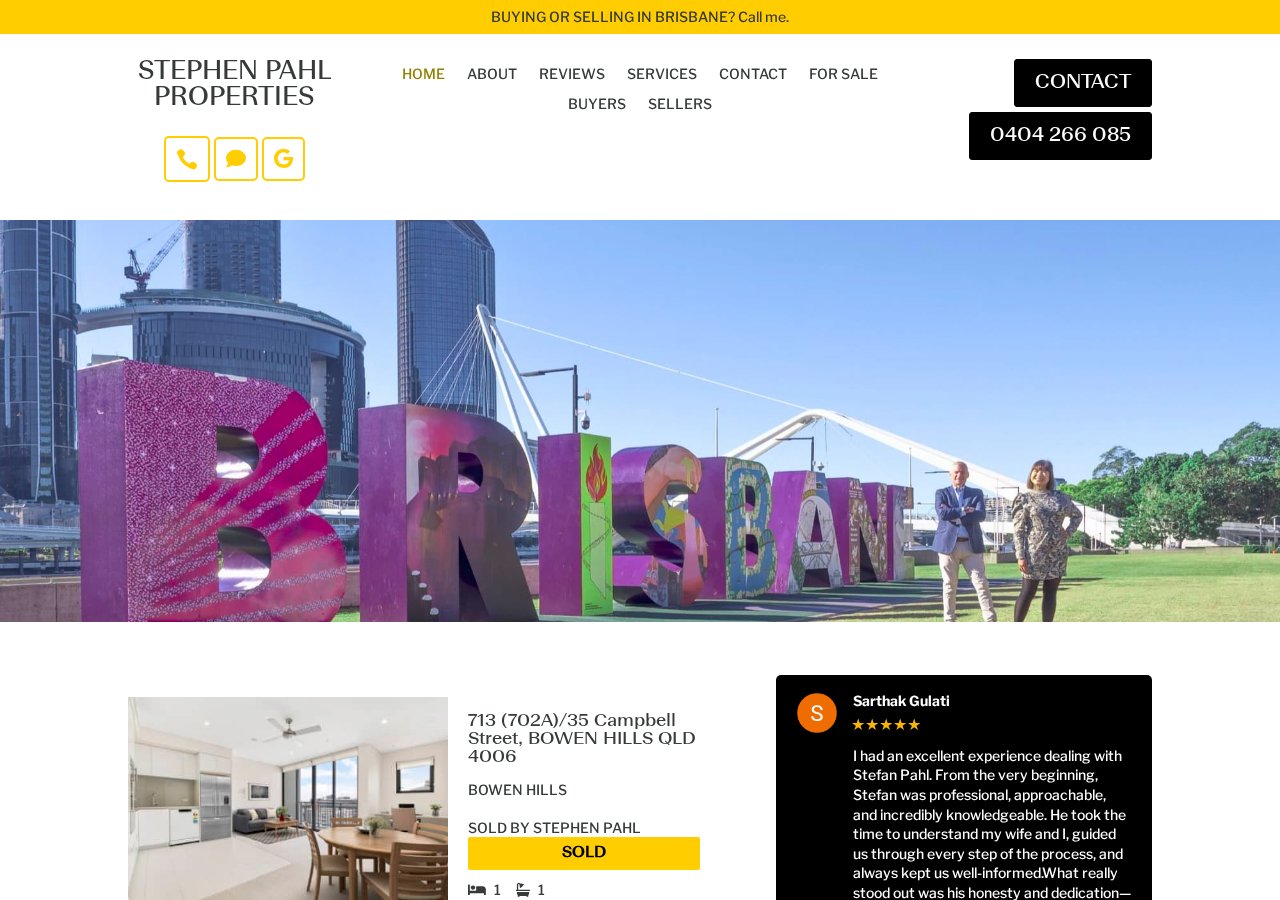Screen dimensions: 1280x900
Task: Open the Buyers navigation link
Action: (597, 104)
